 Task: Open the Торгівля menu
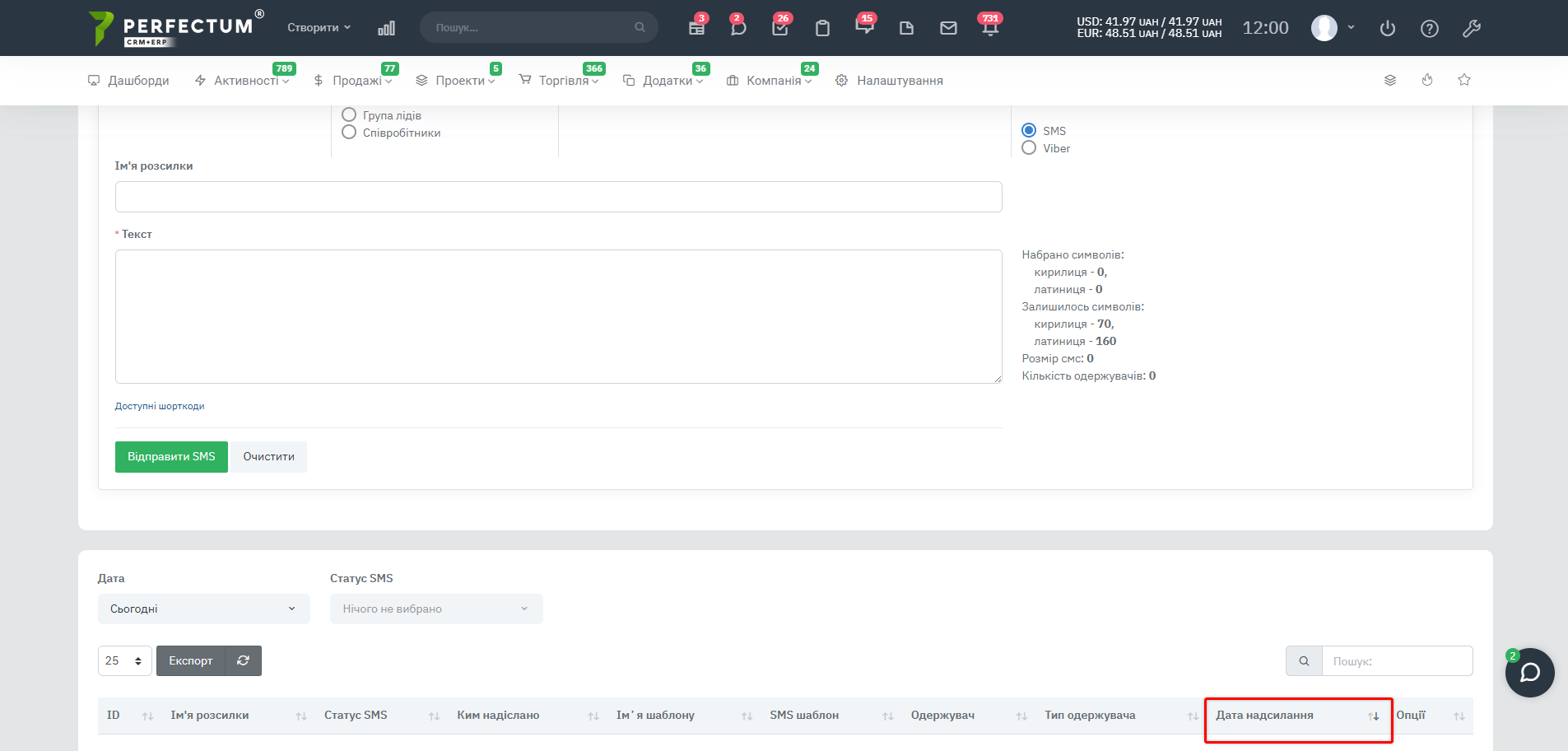tap(564, 81)
